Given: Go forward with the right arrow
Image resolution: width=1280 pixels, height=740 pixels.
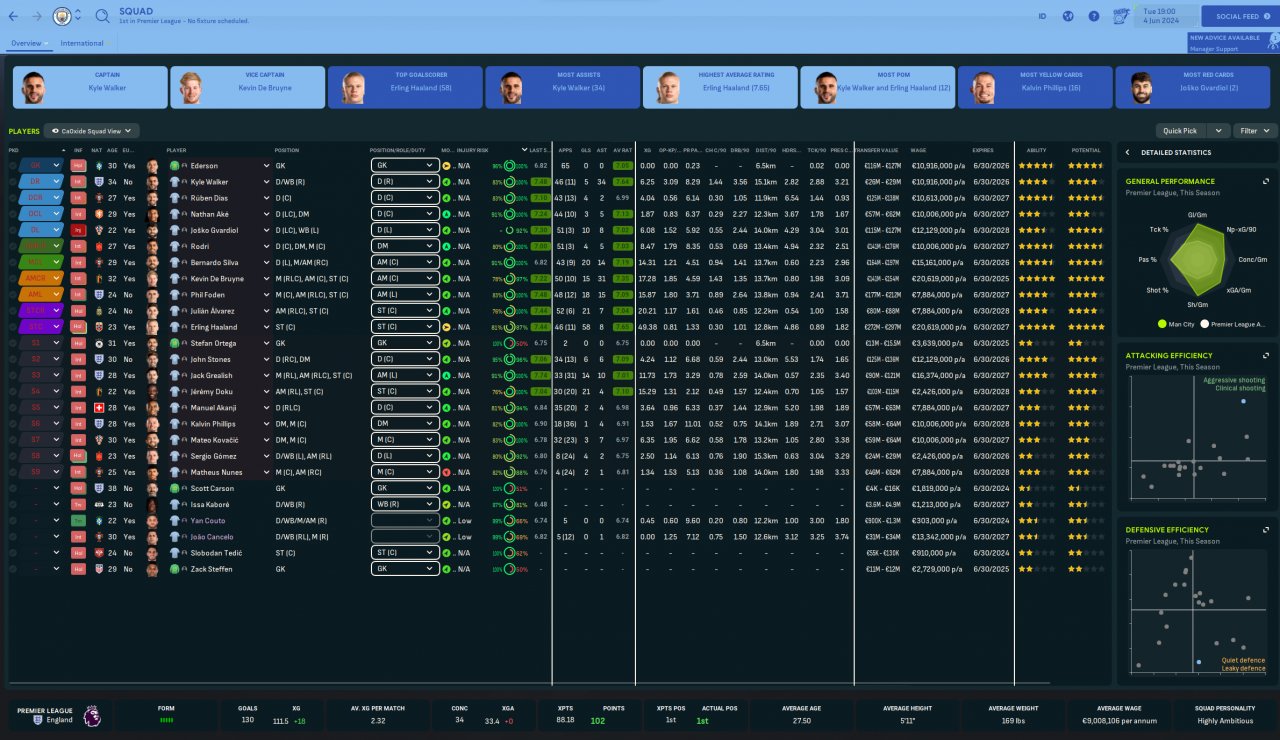Looking at the screenshot, I should [37, 16].
